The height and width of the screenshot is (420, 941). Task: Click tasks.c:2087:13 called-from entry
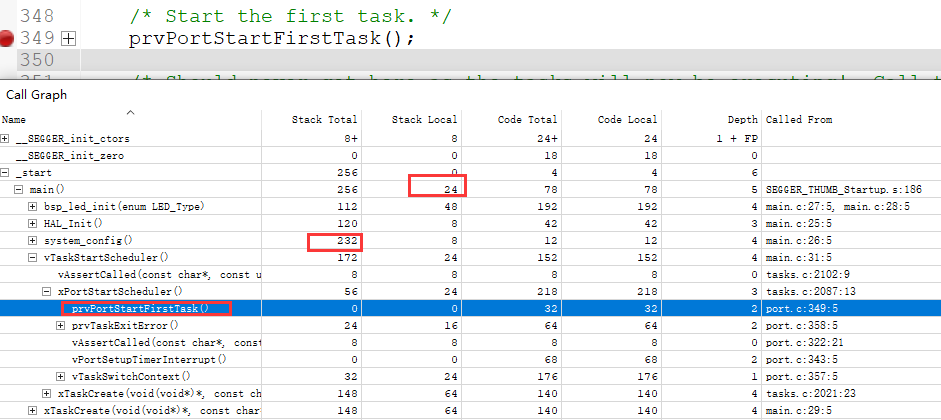[x=807, y=292]
